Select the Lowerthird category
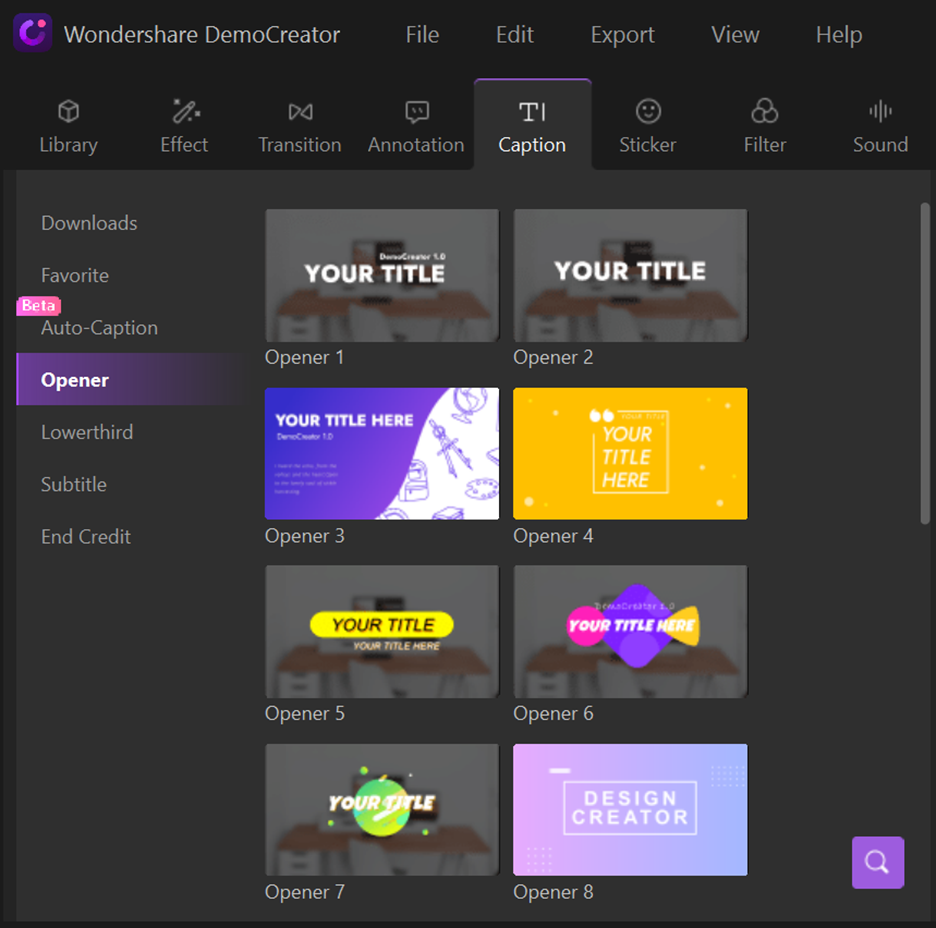Image resolution: width=936 pixels, height=928 pixels. click(87, 432)
